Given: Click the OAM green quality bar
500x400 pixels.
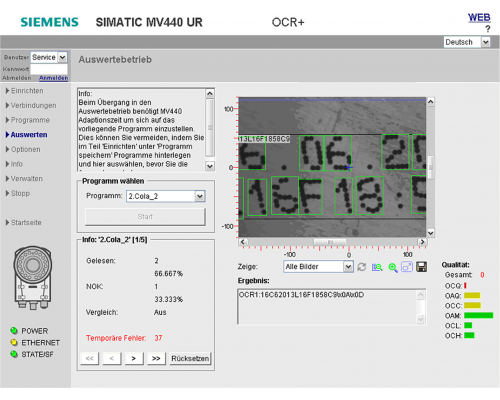Looking at the screenshot, I should [x=478, y=315].
